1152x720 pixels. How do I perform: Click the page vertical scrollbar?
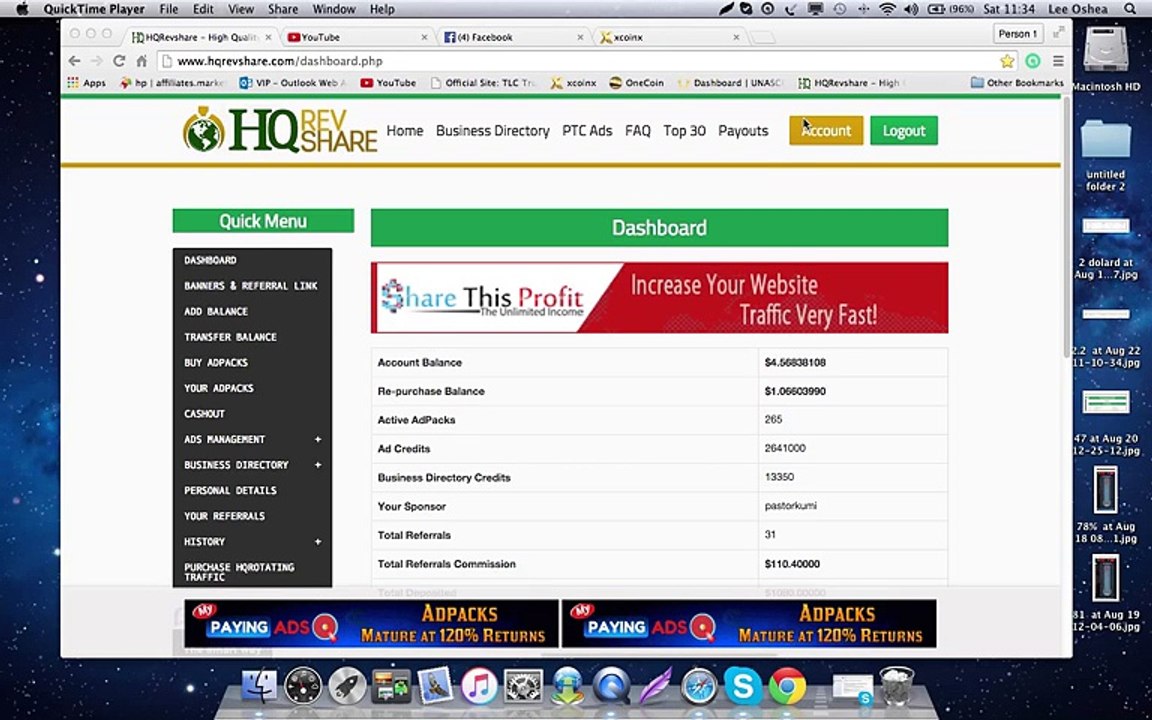pyautogui.click(x=1066, y=226)
